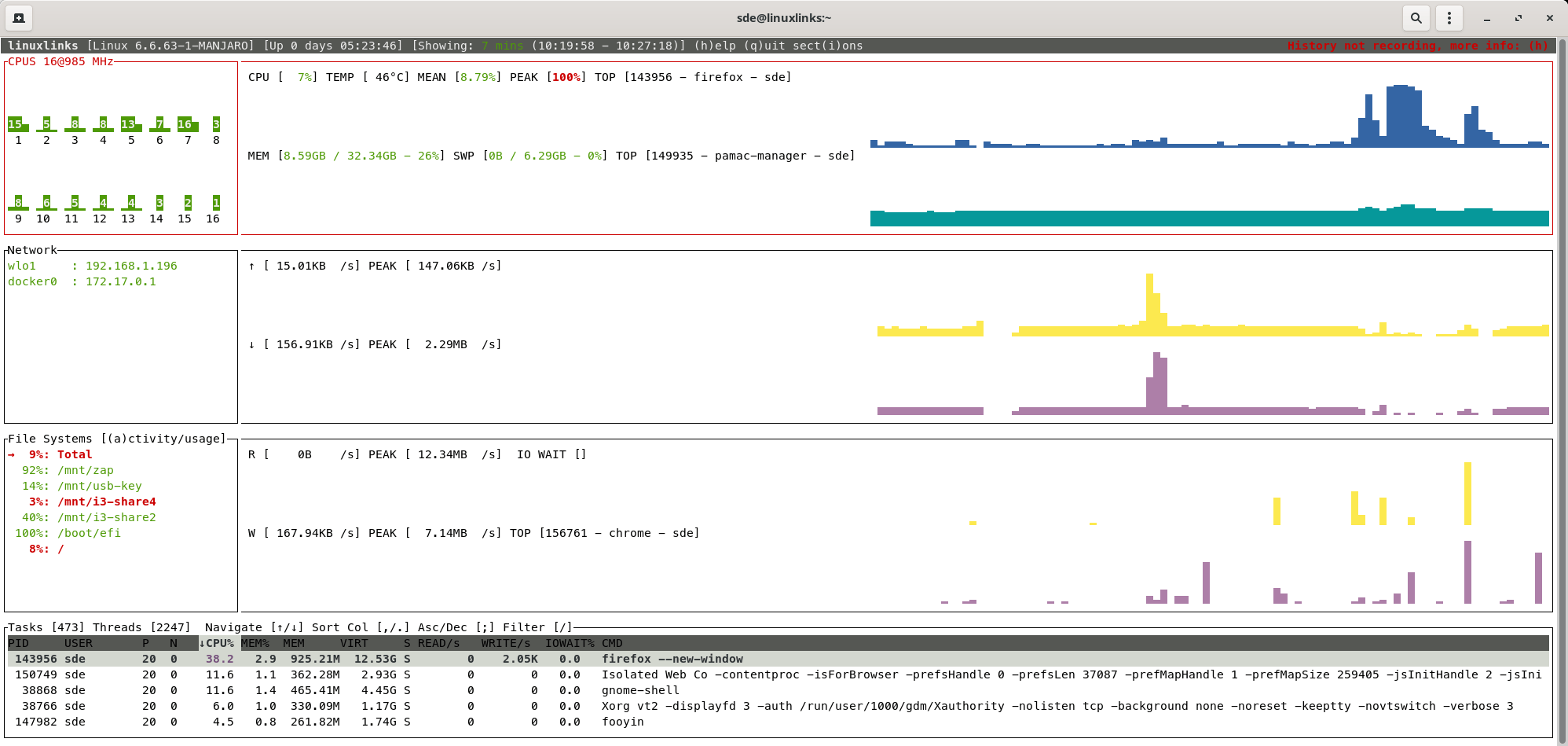Click the network download history graph
This screenshot has width=1568, height=746.
click(x=1213, y=384)
